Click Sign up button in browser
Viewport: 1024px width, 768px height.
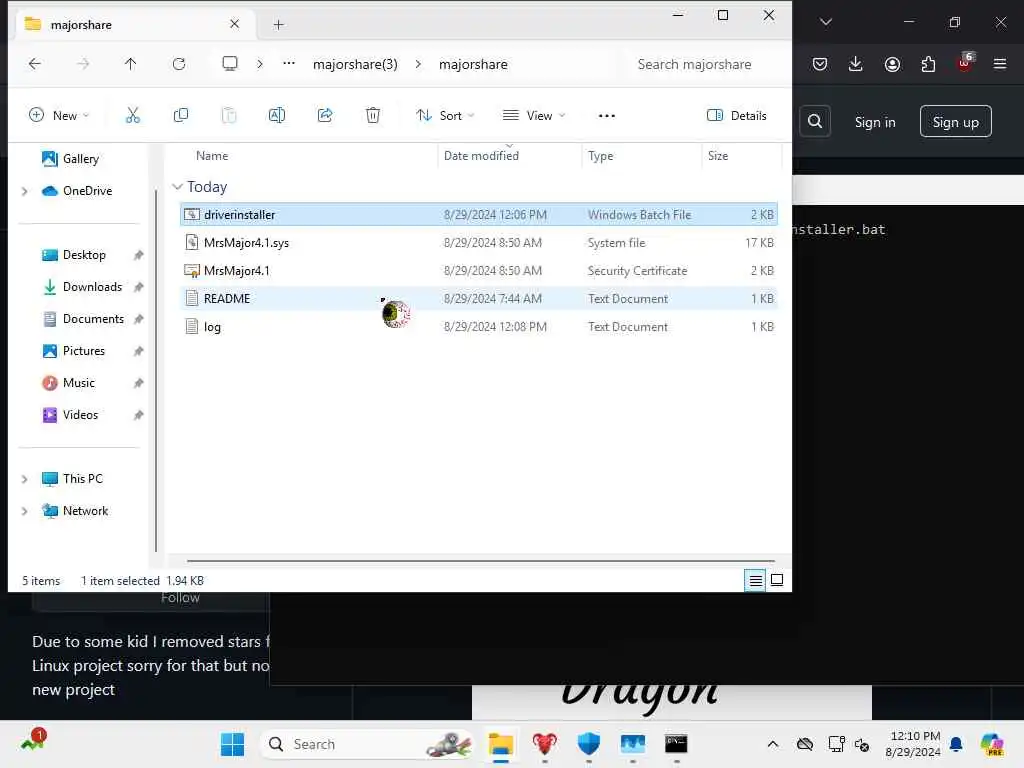click(x=955, y=121)
